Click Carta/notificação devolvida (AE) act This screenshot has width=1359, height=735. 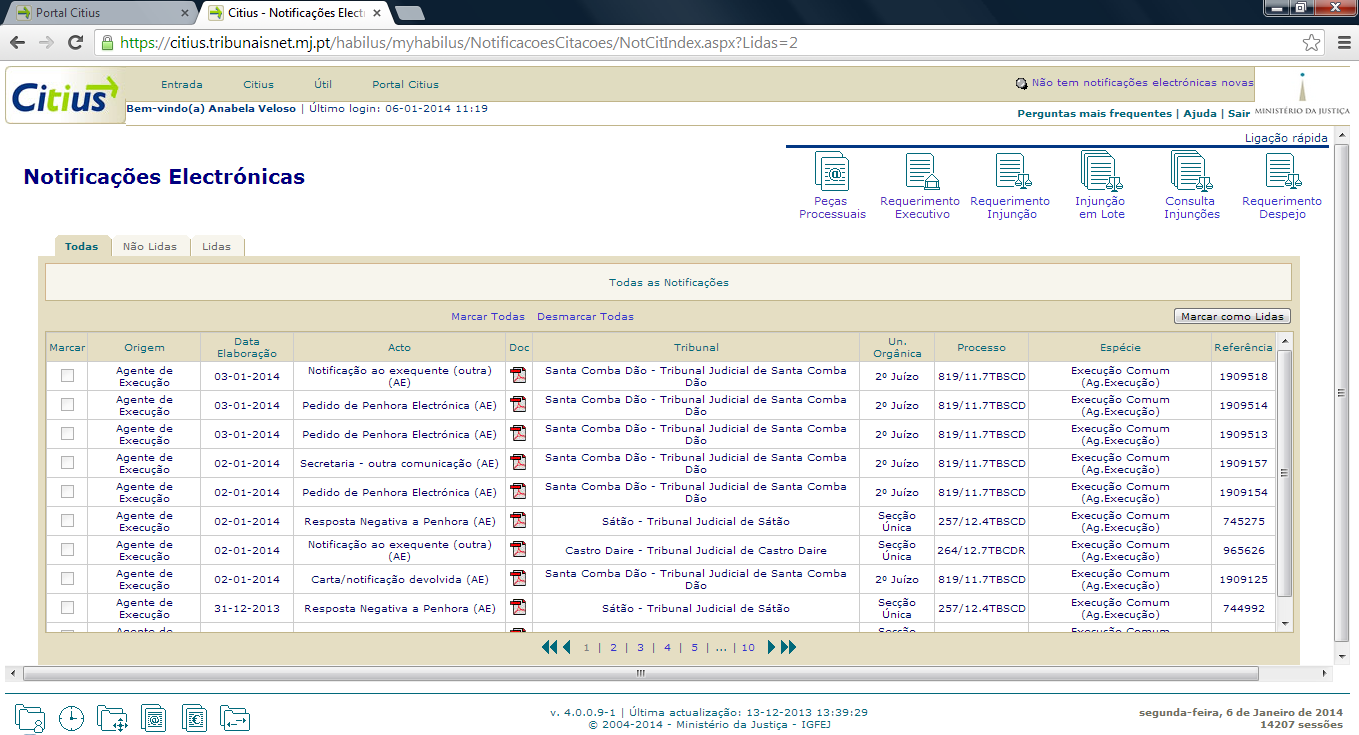[x=400, y=580]
